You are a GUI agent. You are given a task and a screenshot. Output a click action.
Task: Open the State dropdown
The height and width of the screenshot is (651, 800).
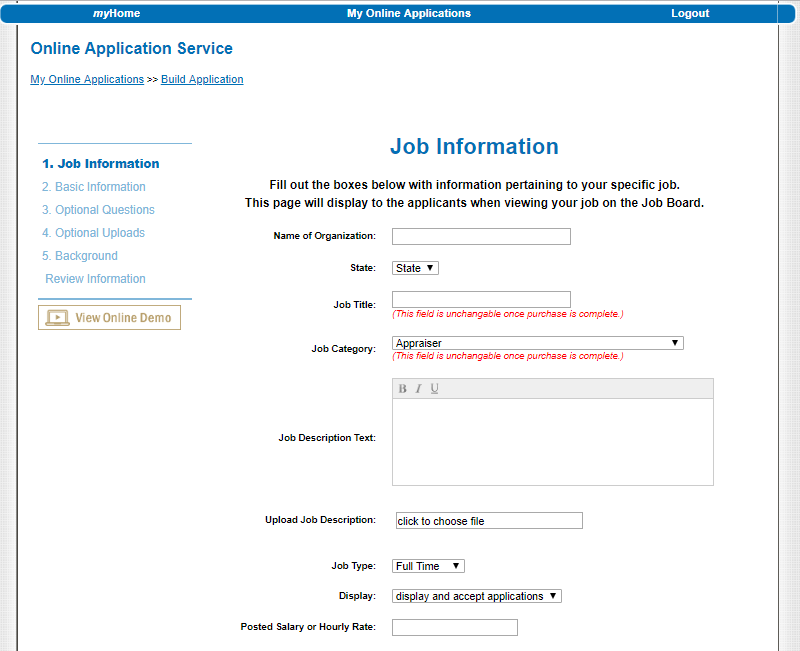coord(415,268)
